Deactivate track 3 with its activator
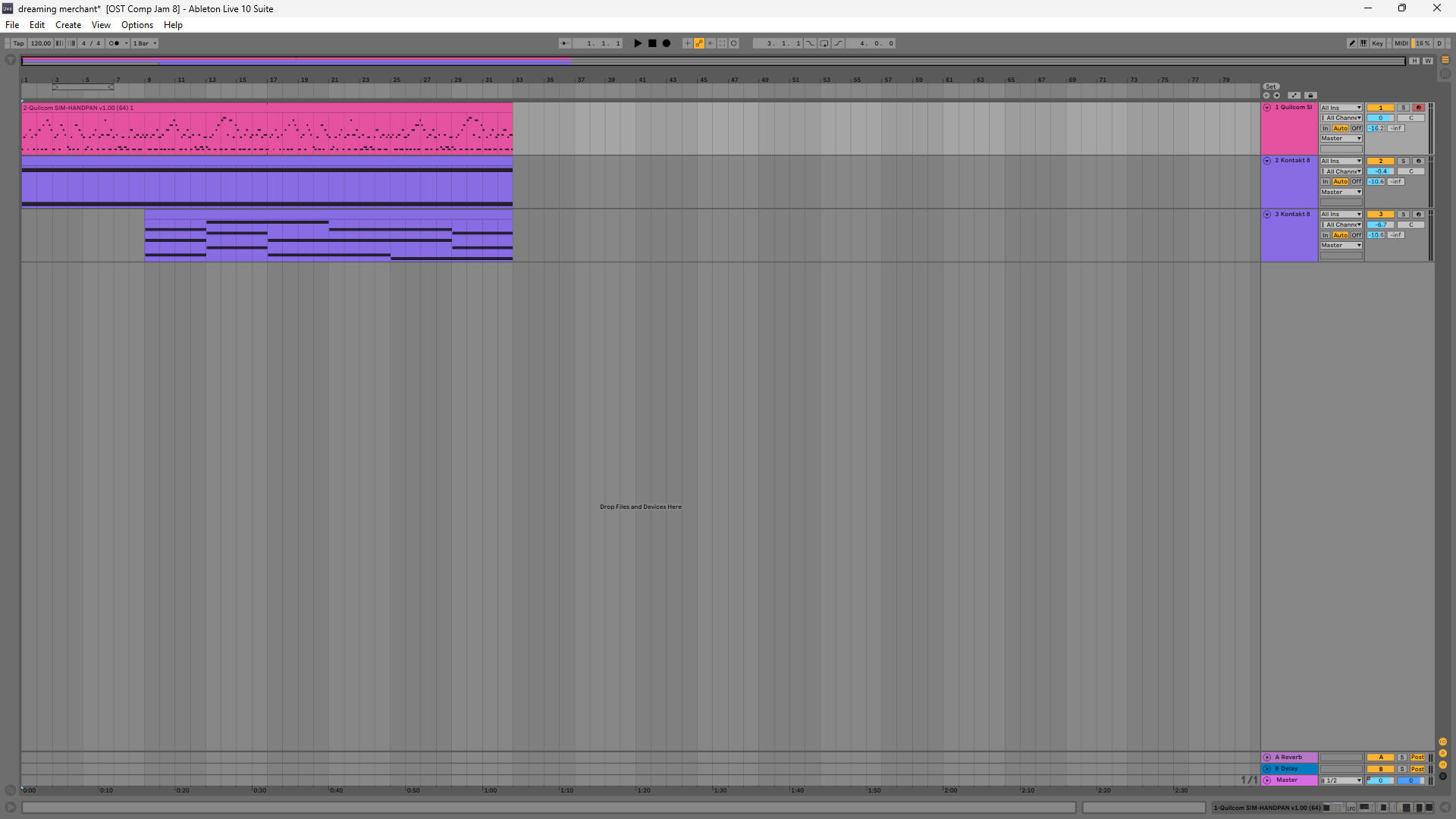The width and height of the screenshot is (1456, 819). click(x=1380, y=215)
